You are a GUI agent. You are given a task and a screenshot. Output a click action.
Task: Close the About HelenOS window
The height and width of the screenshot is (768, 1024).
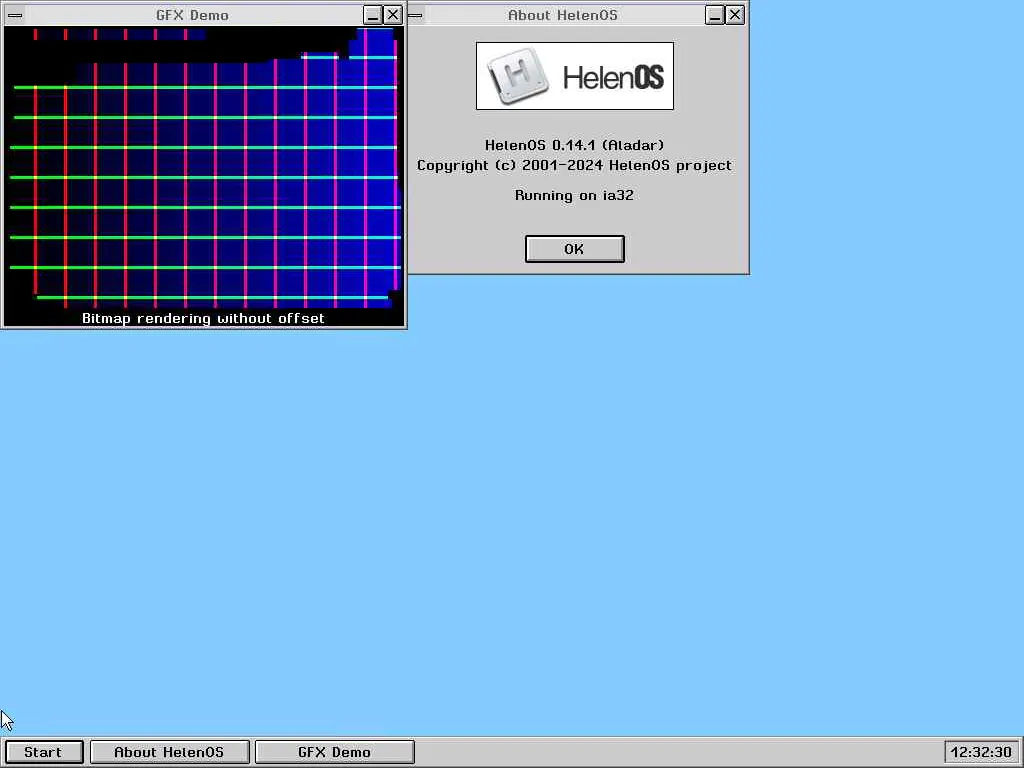tap(735, 15)
